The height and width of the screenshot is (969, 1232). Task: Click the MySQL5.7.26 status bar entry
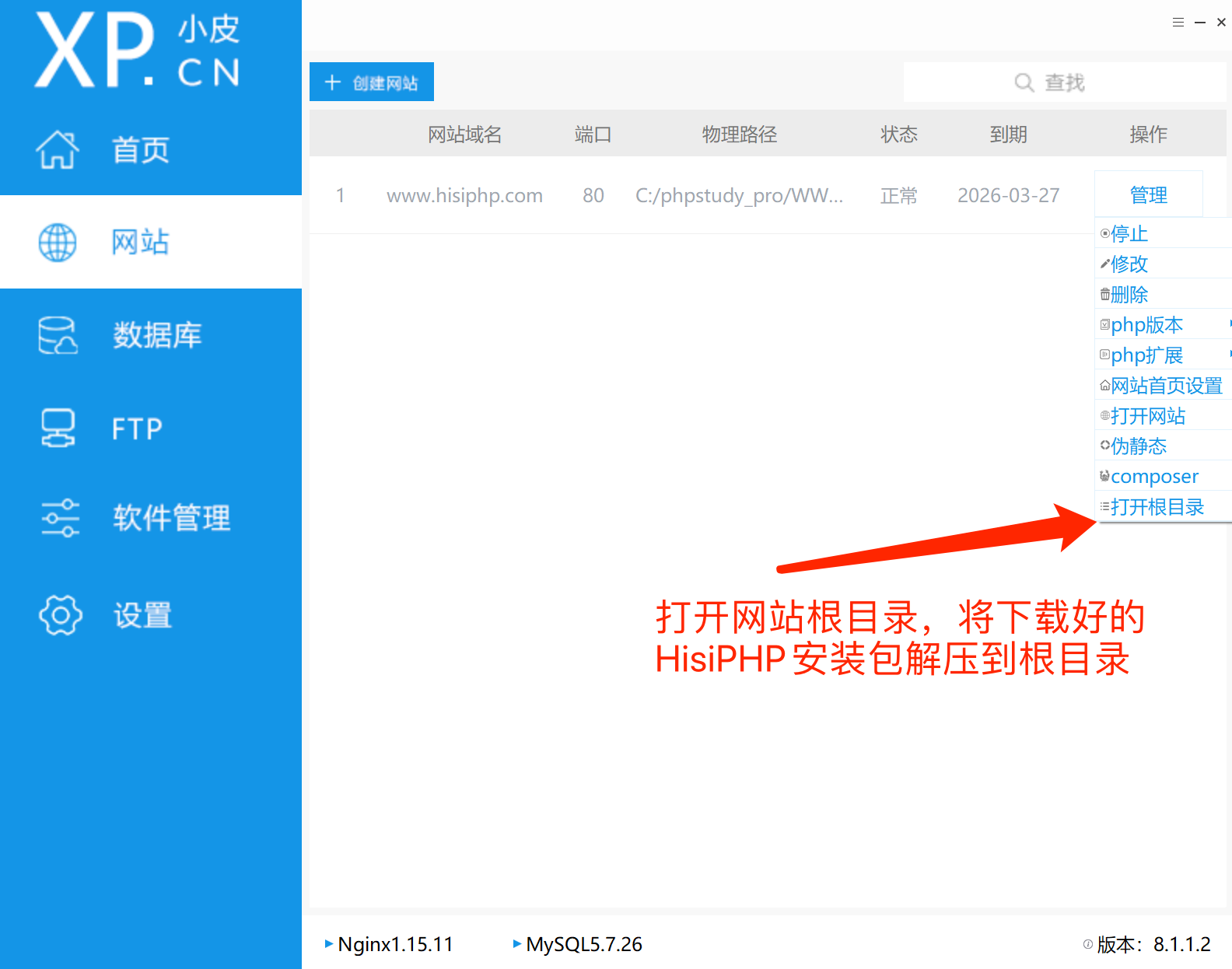coord(578,944)
